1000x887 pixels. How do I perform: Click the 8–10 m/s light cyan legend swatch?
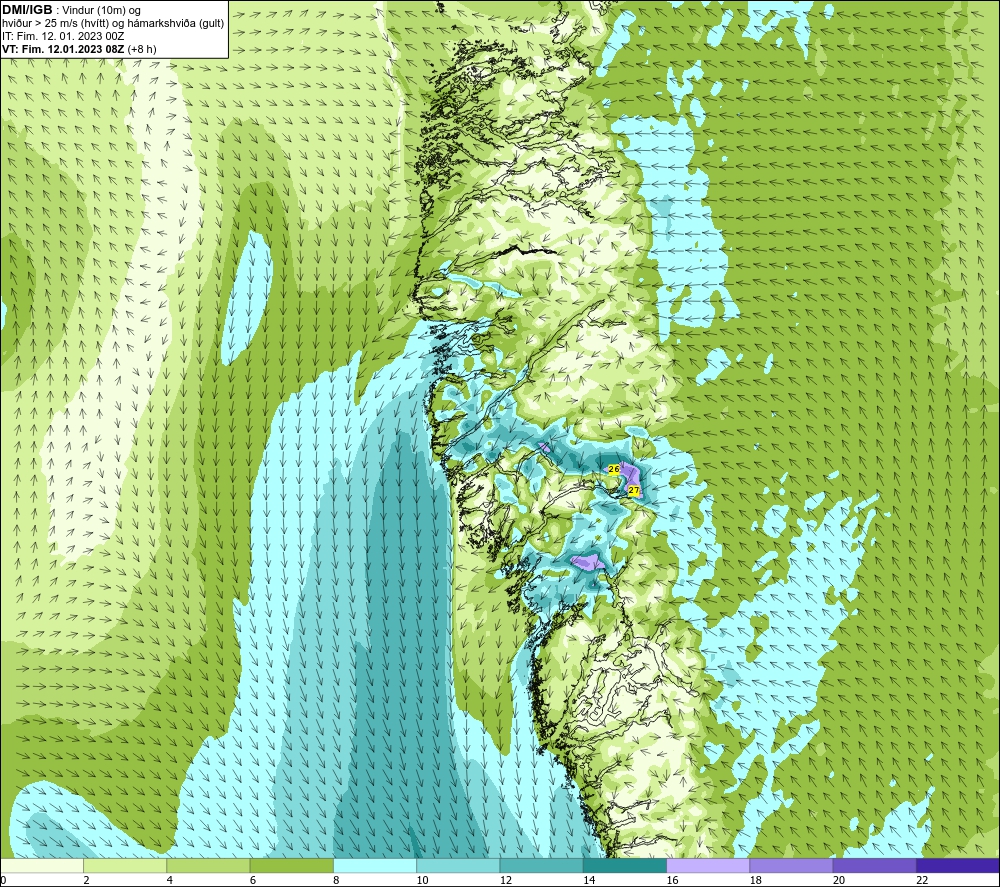375,865
